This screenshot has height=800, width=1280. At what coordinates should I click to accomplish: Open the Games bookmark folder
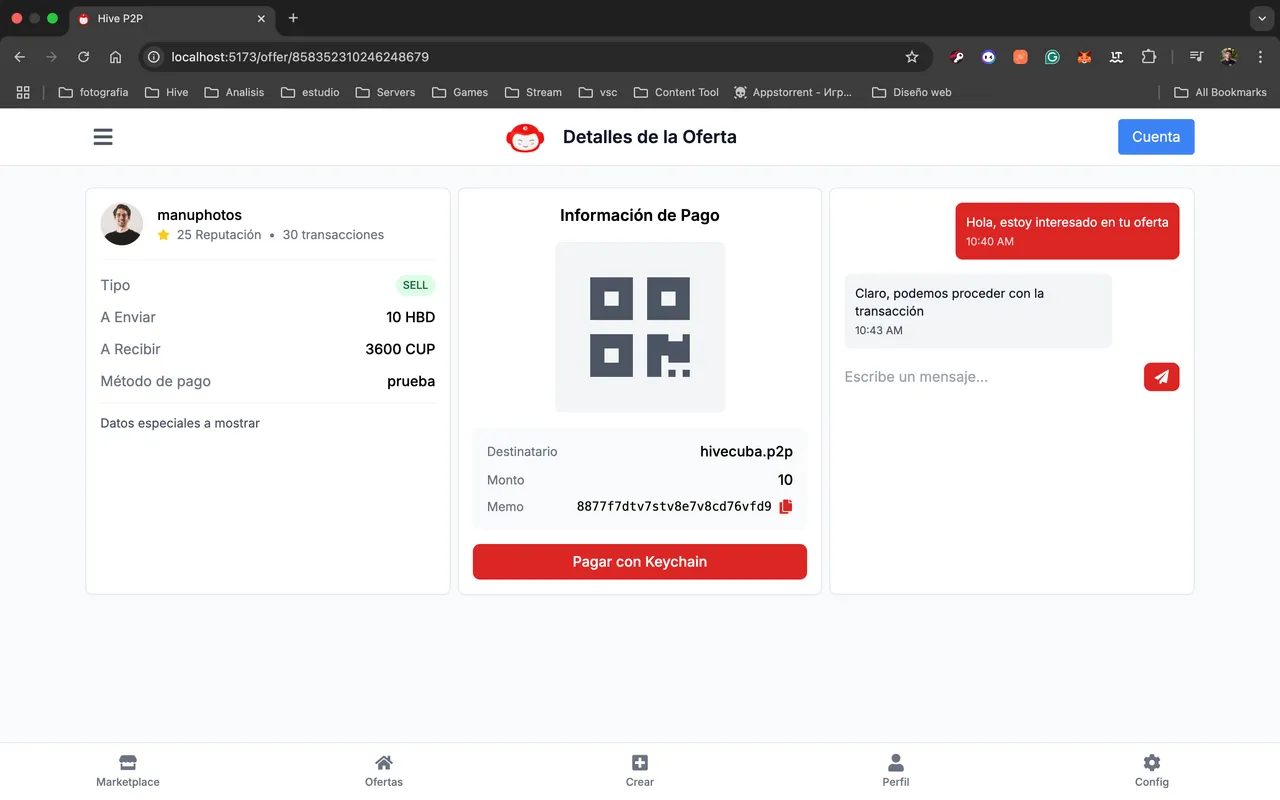pos(460,92)
